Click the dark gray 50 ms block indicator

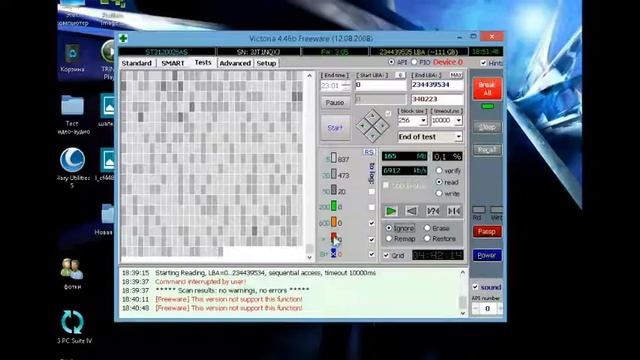pos(334,190)
